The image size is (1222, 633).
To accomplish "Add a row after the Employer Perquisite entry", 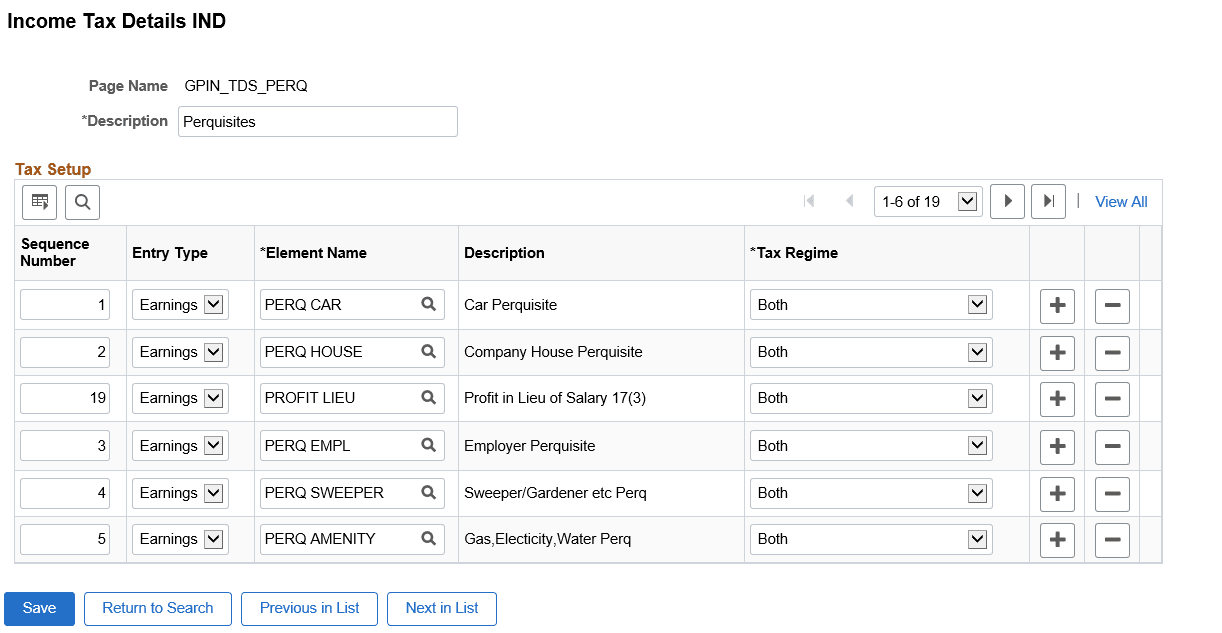I will tap(1057, 445).
